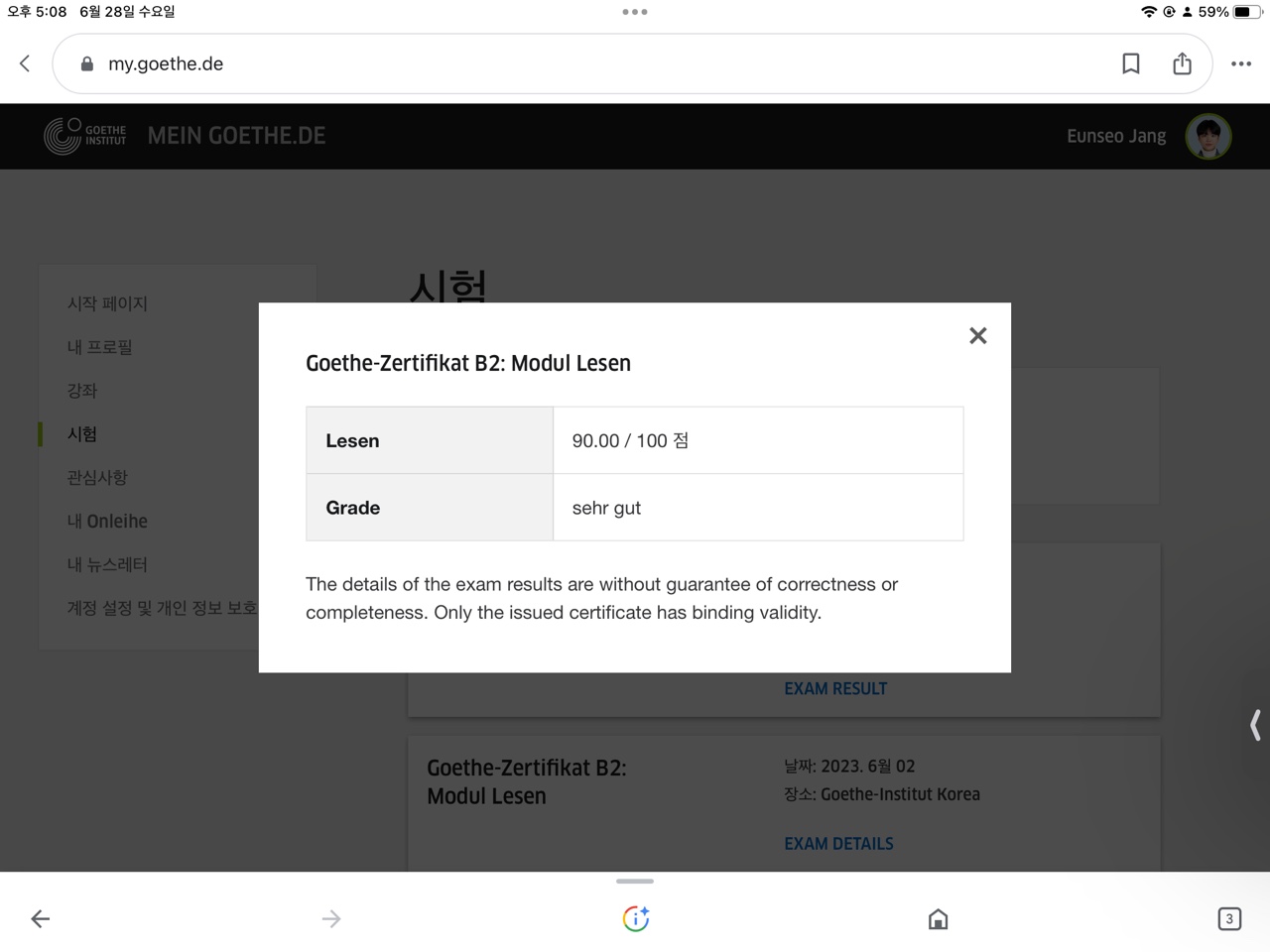Image resolution: width=1270 pixels, height=952 pixels.
Task: Tap the share icon in address bar
Action: click(1182, 63)
